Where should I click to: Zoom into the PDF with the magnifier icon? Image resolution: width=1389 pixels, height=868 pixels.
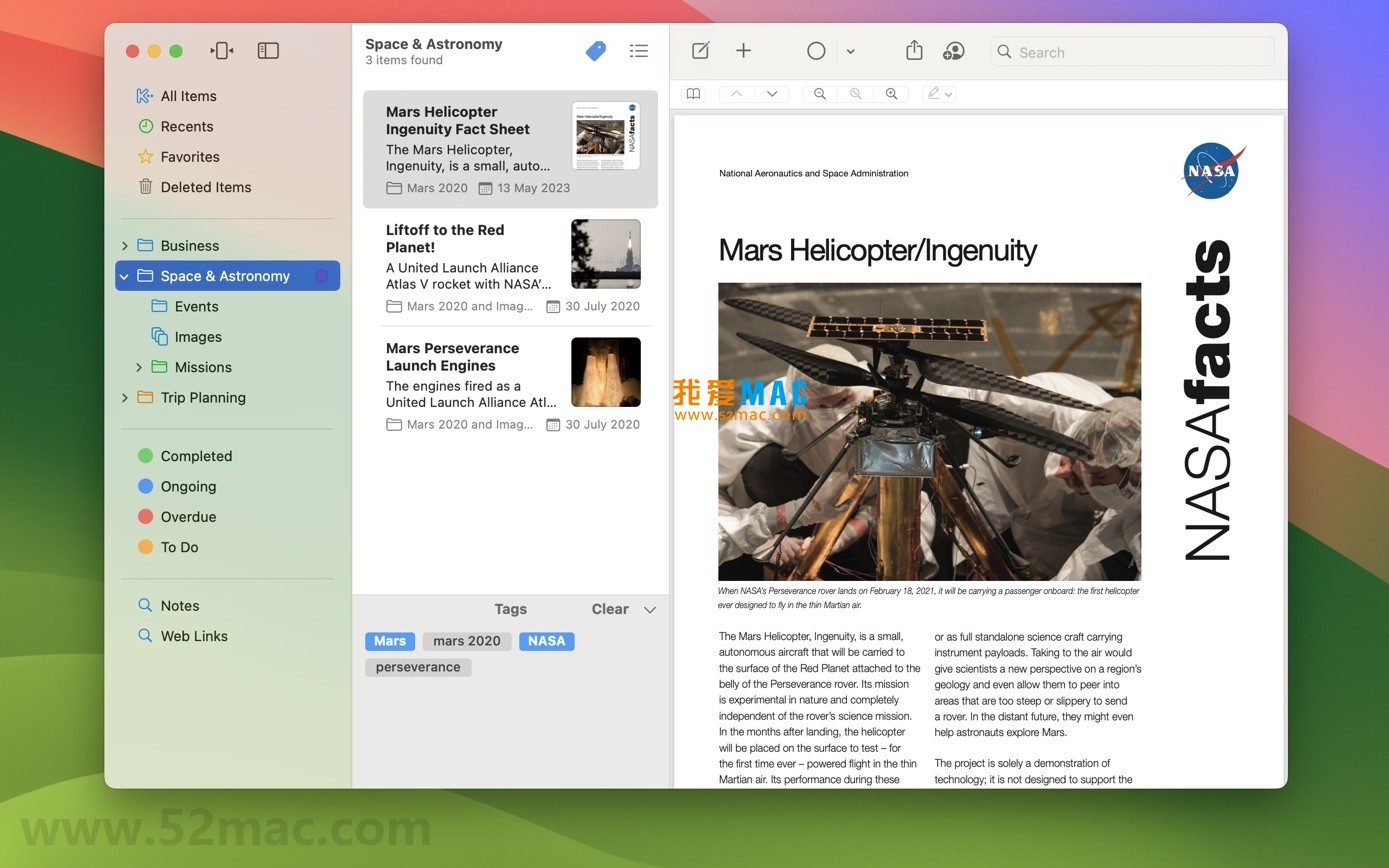pyautogui.click(x=892, y=93)
